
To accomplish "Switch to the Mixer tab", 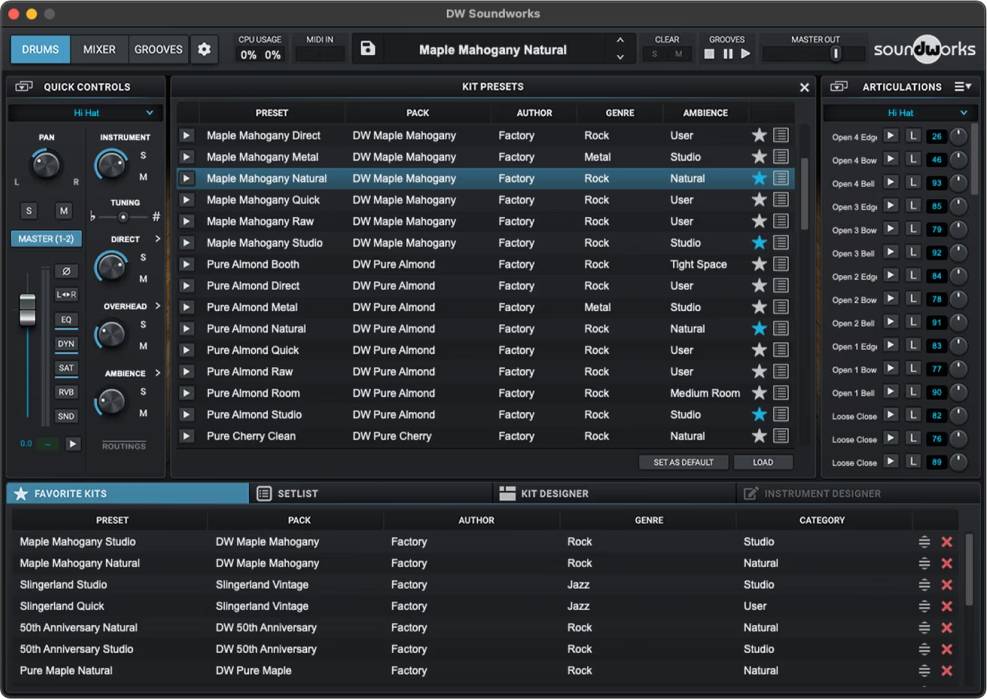I will (x=99, y=49).
